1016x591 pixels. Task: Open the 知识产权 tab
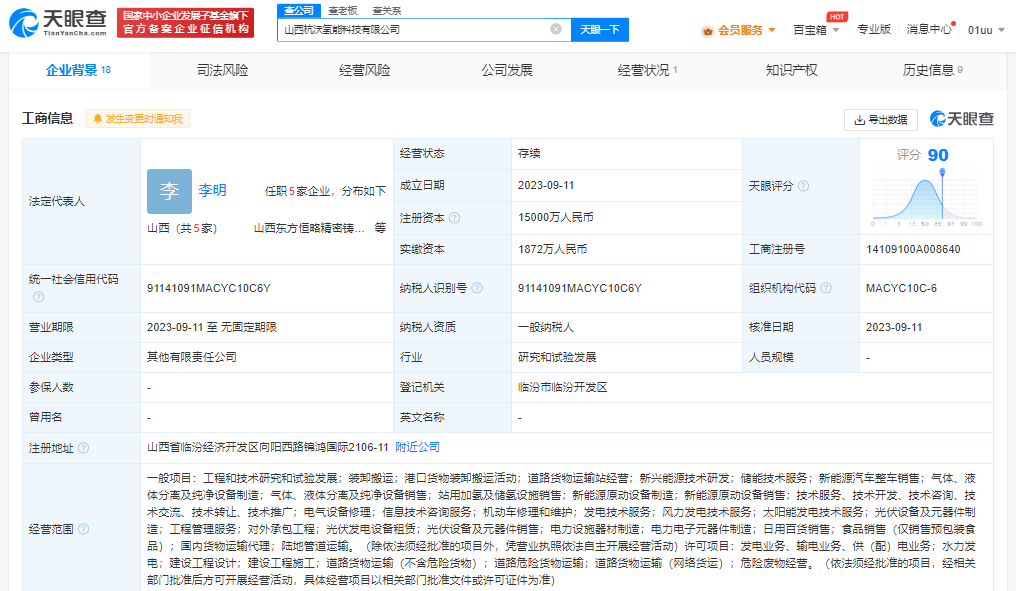(x=791, y=70)
